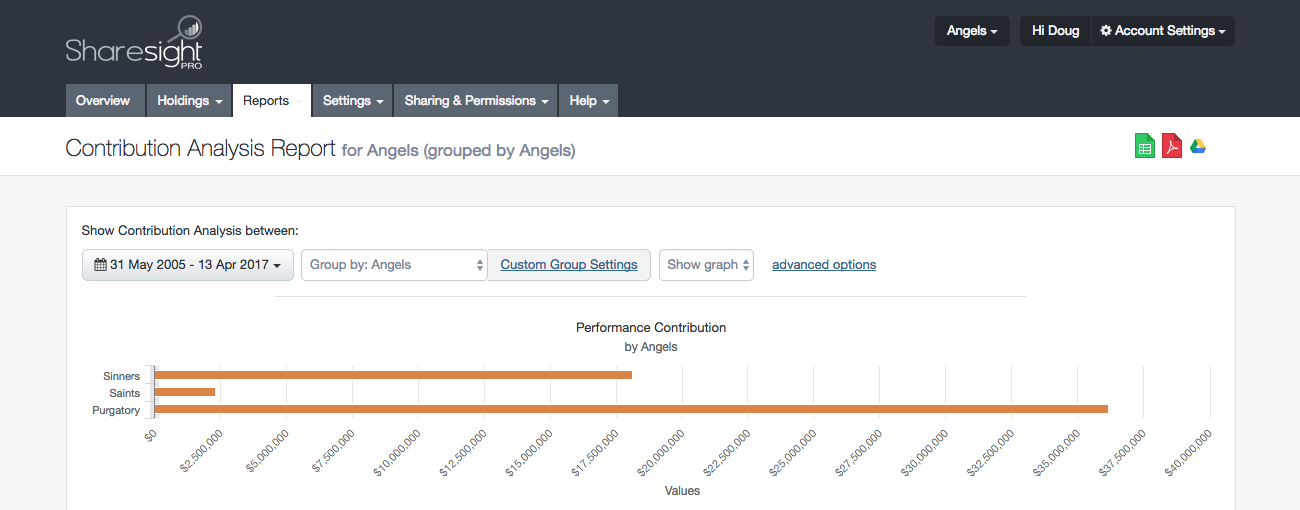Expand the Settings navigation menu

tap(353, 101)
